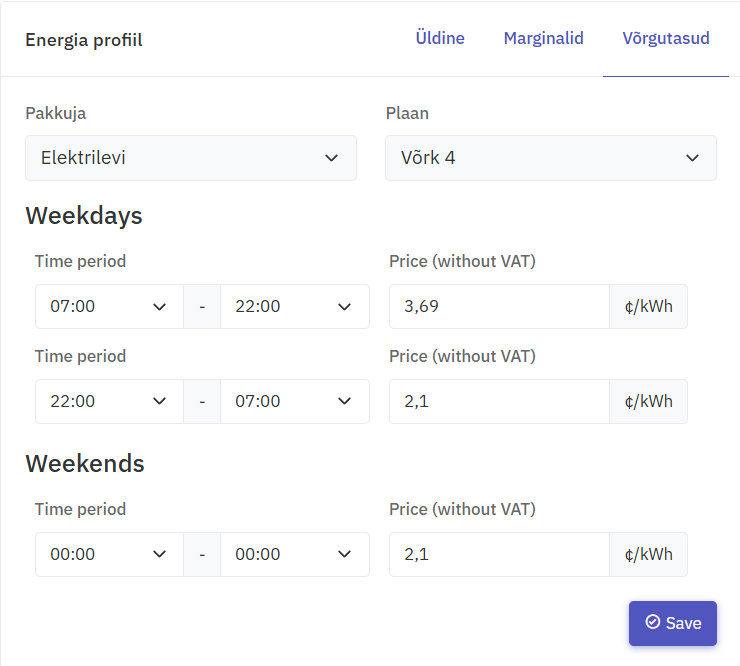The image size is (740, 666).
Task: Open the first weekday end time 22:00 dropdown
Action: click(295, 306)
